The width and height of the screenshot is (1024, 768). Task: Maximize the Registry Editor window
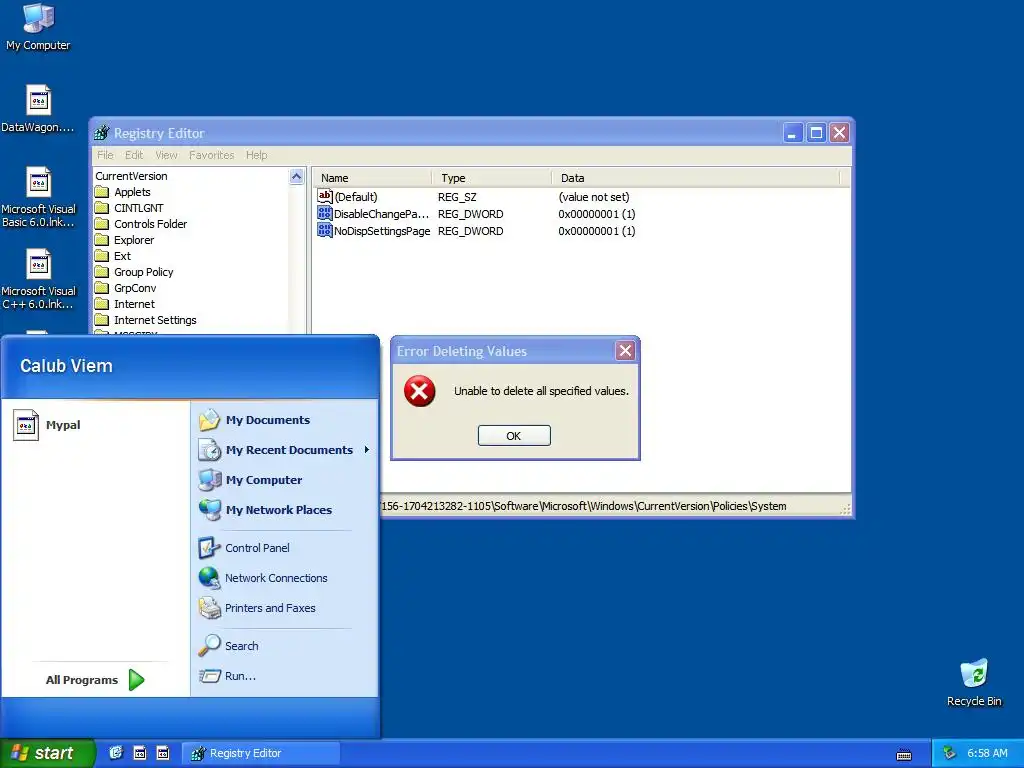(816, 133)
